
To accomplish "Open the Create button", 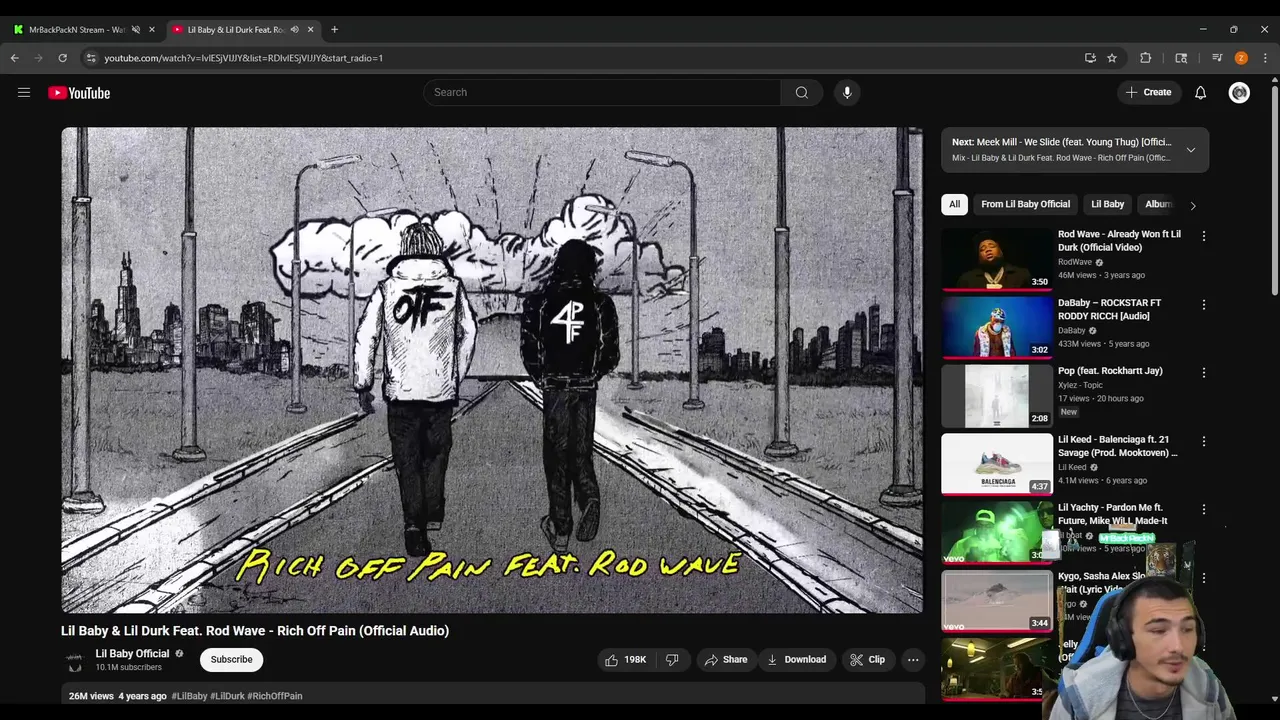I will tap(1148, 92).
